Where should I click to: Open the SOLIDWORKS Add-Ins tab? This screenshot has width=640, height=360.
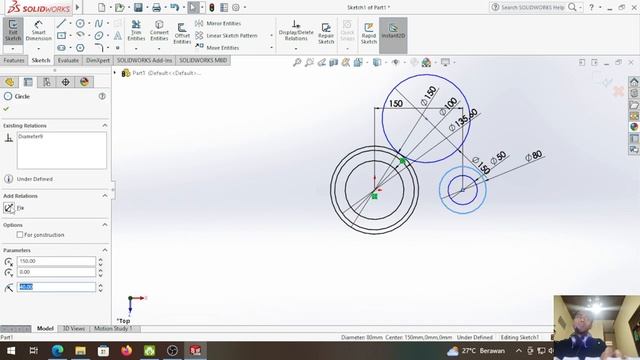click(144, 60)
